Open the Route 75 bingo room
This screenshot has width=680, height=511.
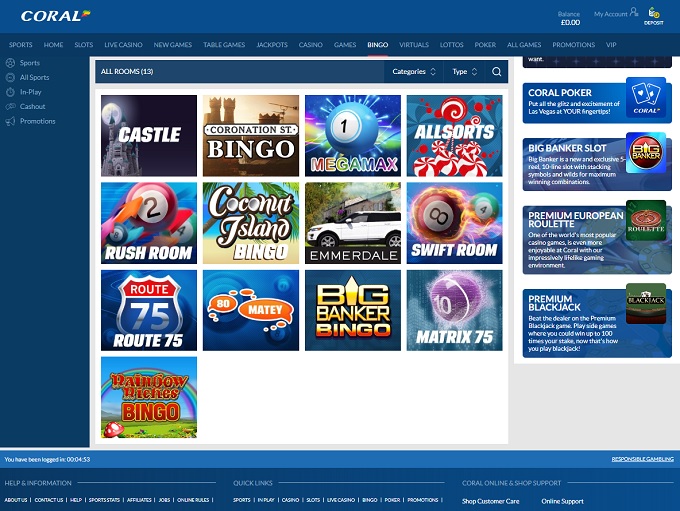149,310
